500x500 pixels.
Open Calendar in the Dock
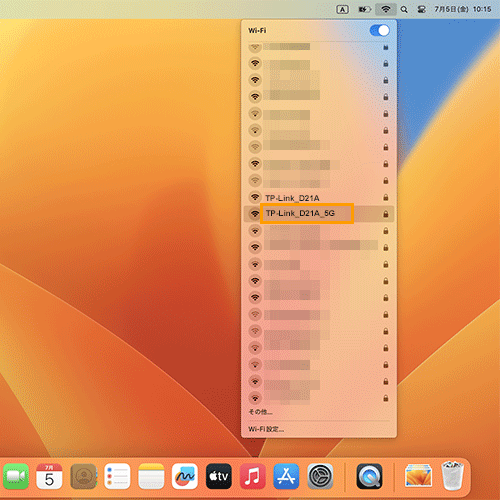(49, 476)
